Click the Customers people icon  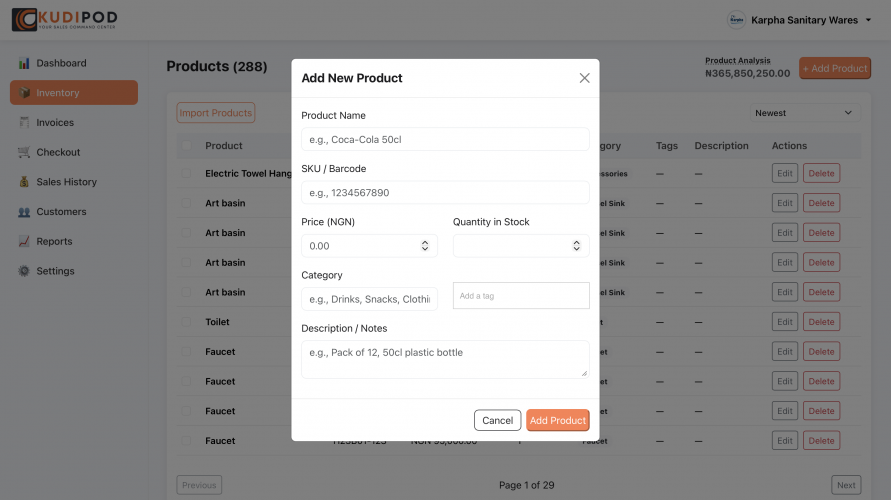[x=24, y=211]
